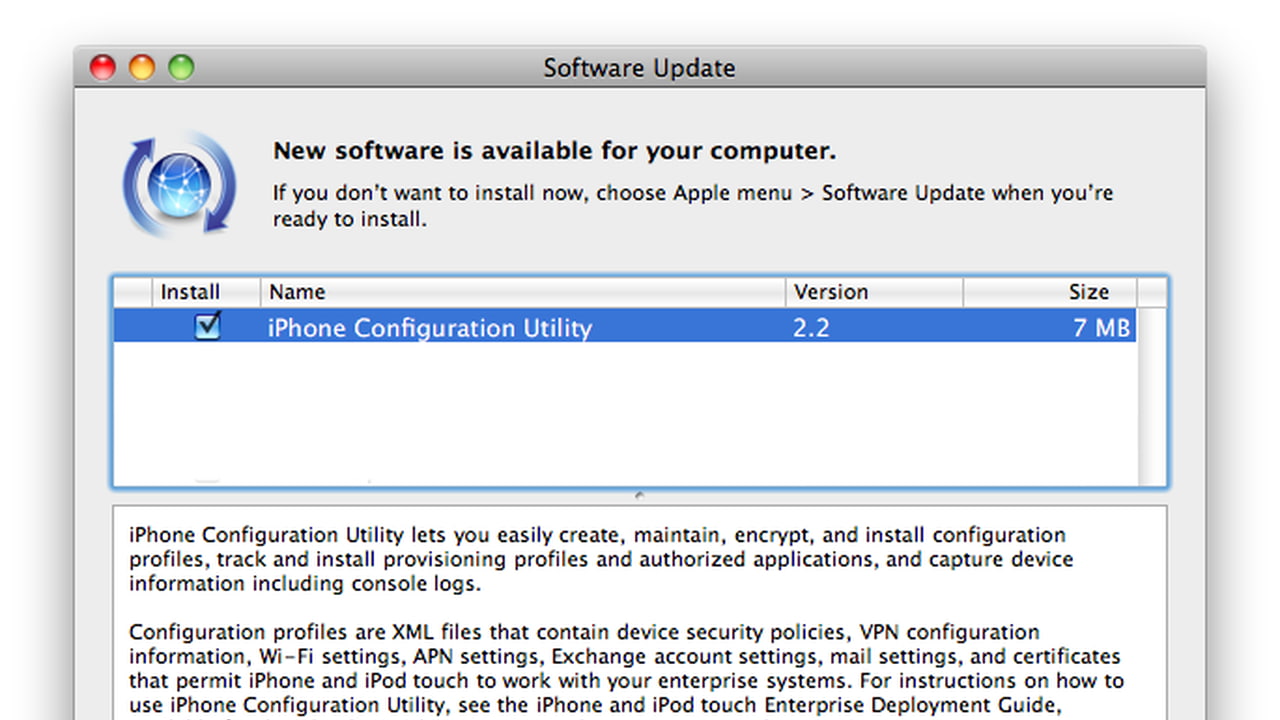This screenshot has height=720, width=1280.
Task: Sort updates by the Version column header
Action: (874, 292)
